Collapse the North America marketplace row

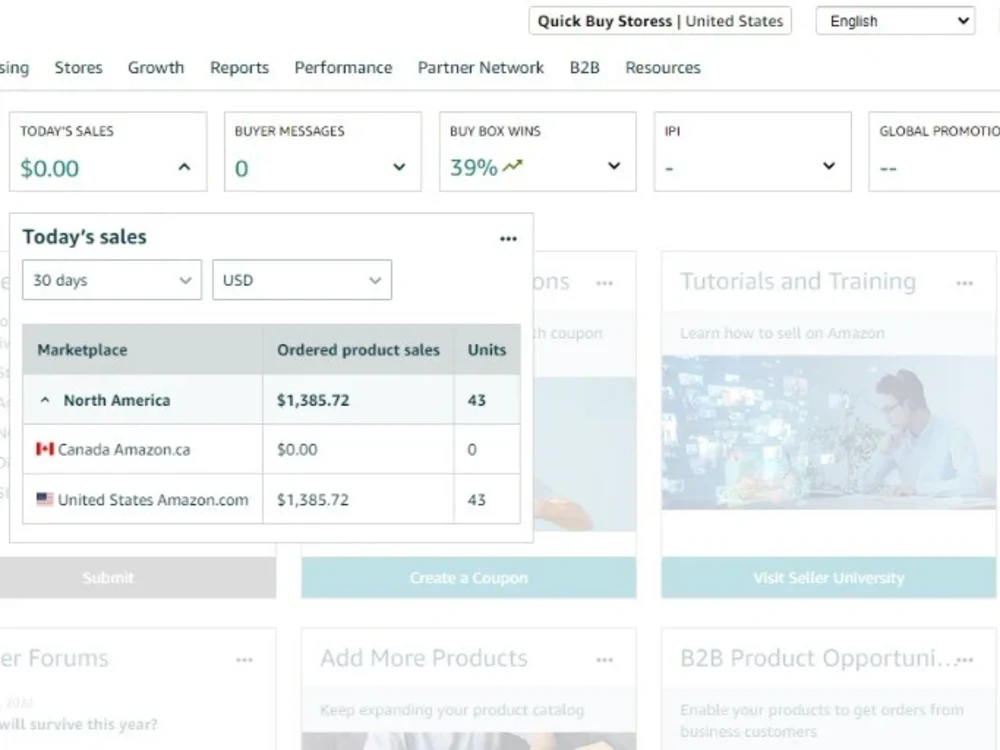[x=45, y=400]
